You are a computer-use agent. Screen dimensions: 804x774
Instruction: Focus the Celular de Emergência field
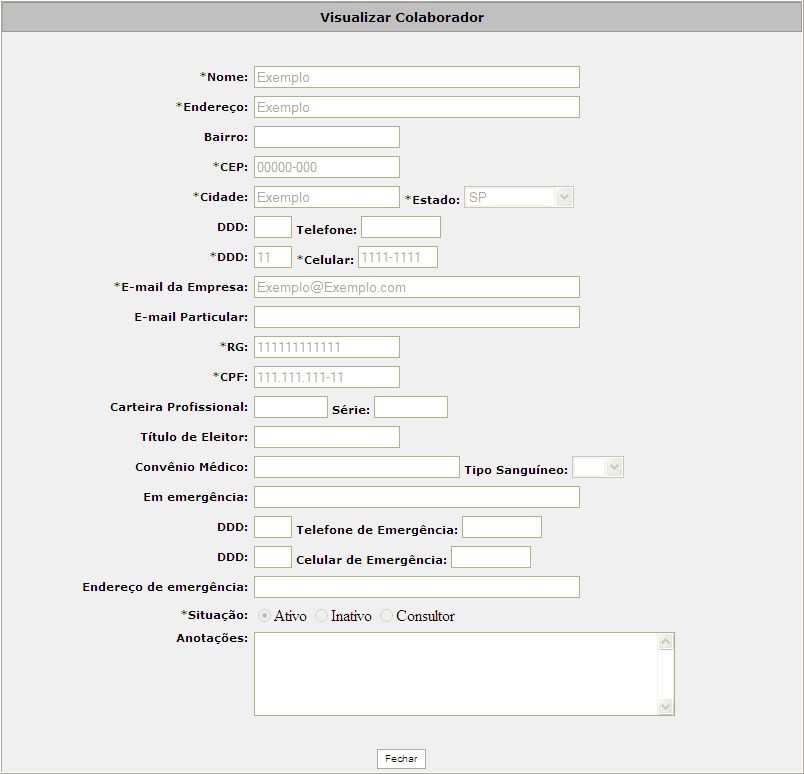click(x=491, y=557)
